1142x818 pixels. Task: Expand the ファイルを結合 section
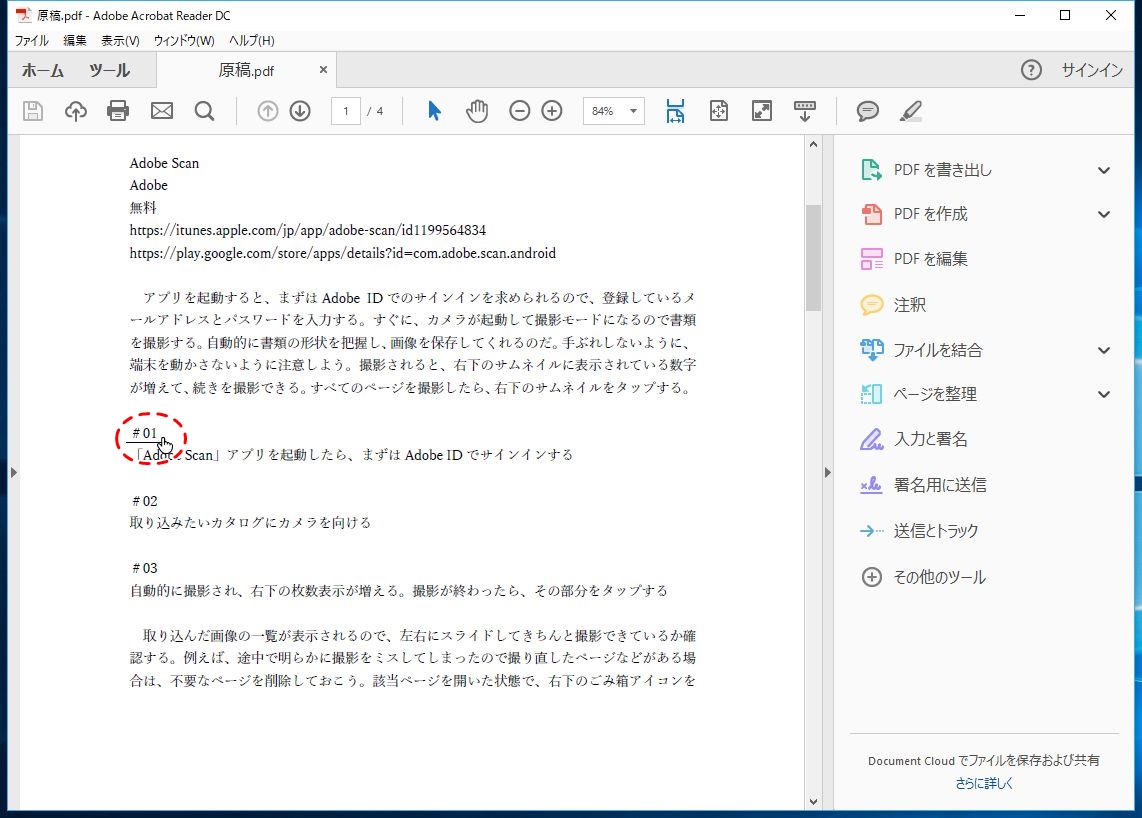coord(1104,350)
